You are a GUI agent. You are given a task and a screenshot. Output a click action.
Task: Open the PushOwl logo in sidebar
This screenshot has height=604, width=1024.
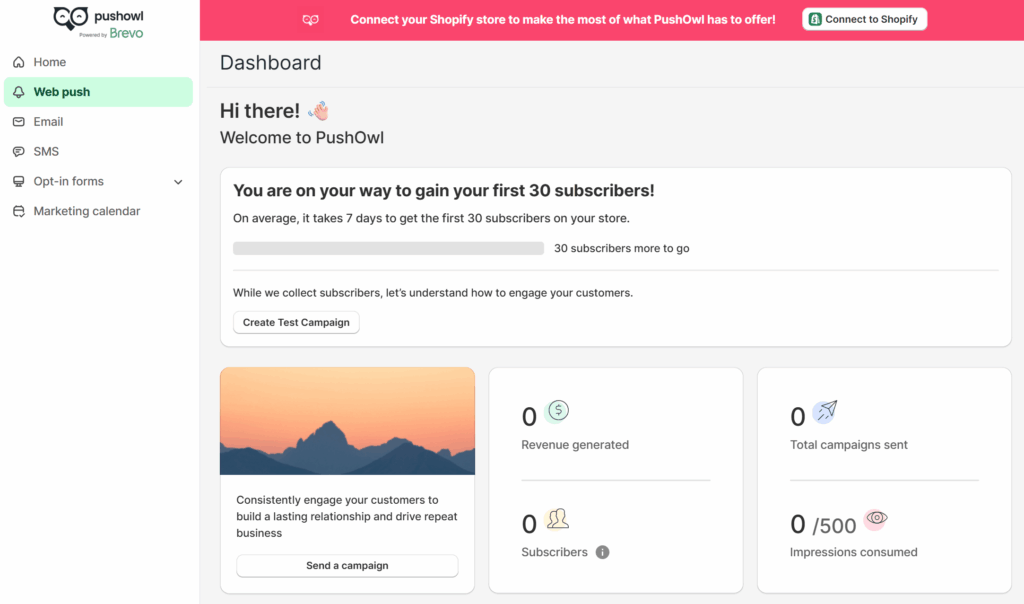(x=97, y=21)
